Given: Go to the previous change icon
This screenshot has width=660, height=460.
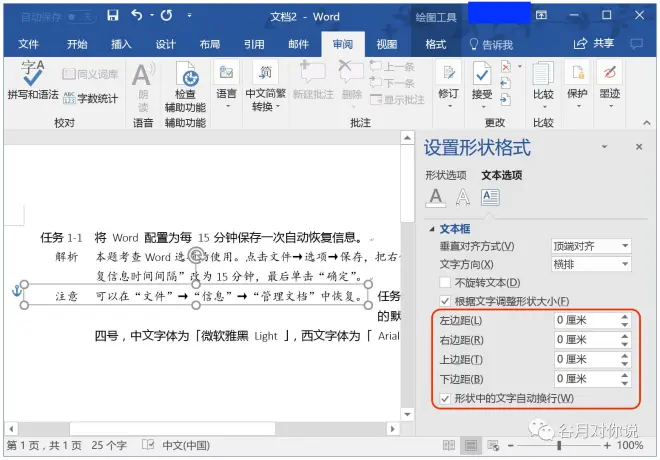Looking at the screenshot, I should pyautogui.click(x=506, y=83).
